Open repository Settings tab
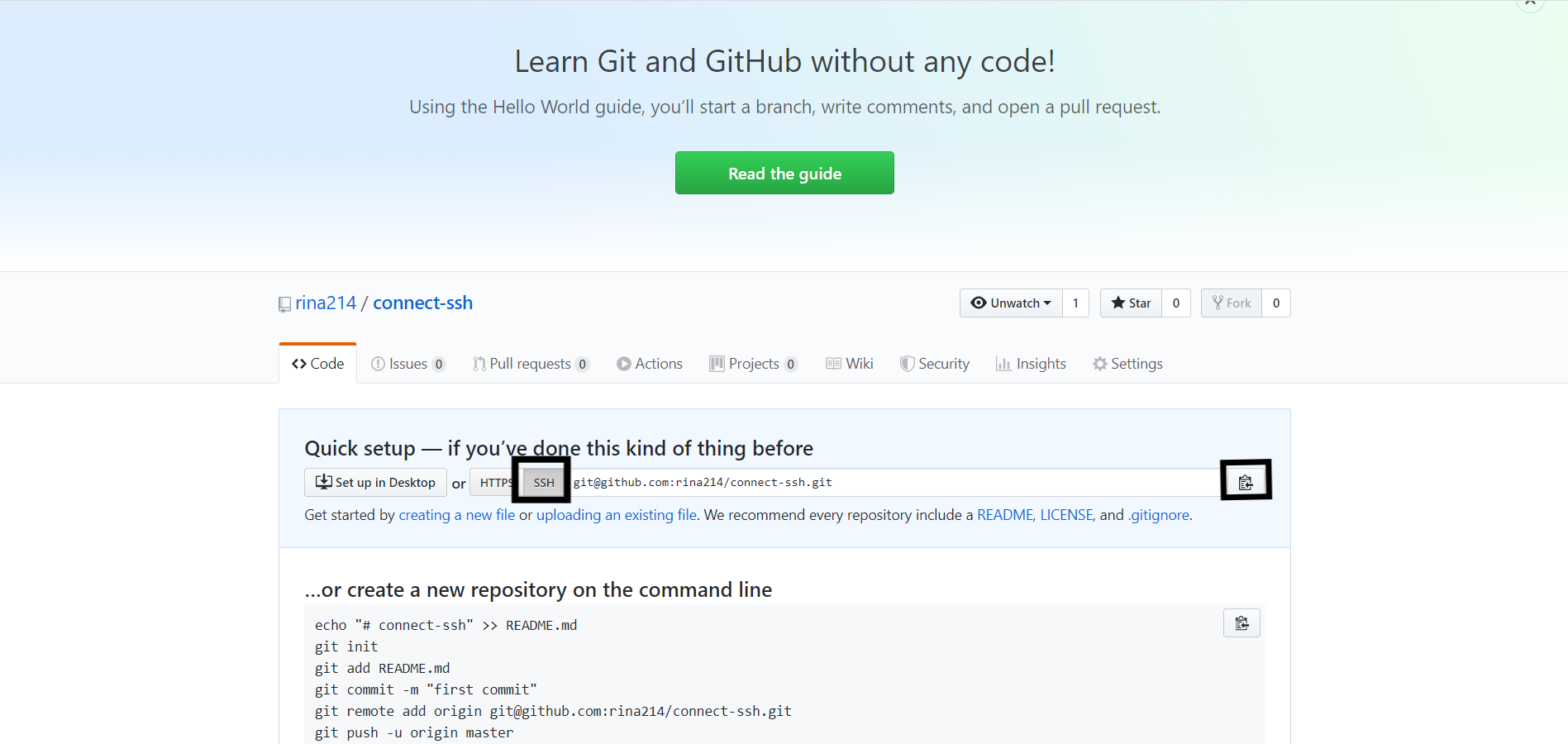The width and height of the screenshot is (1568, 744). coord(1127,364)
